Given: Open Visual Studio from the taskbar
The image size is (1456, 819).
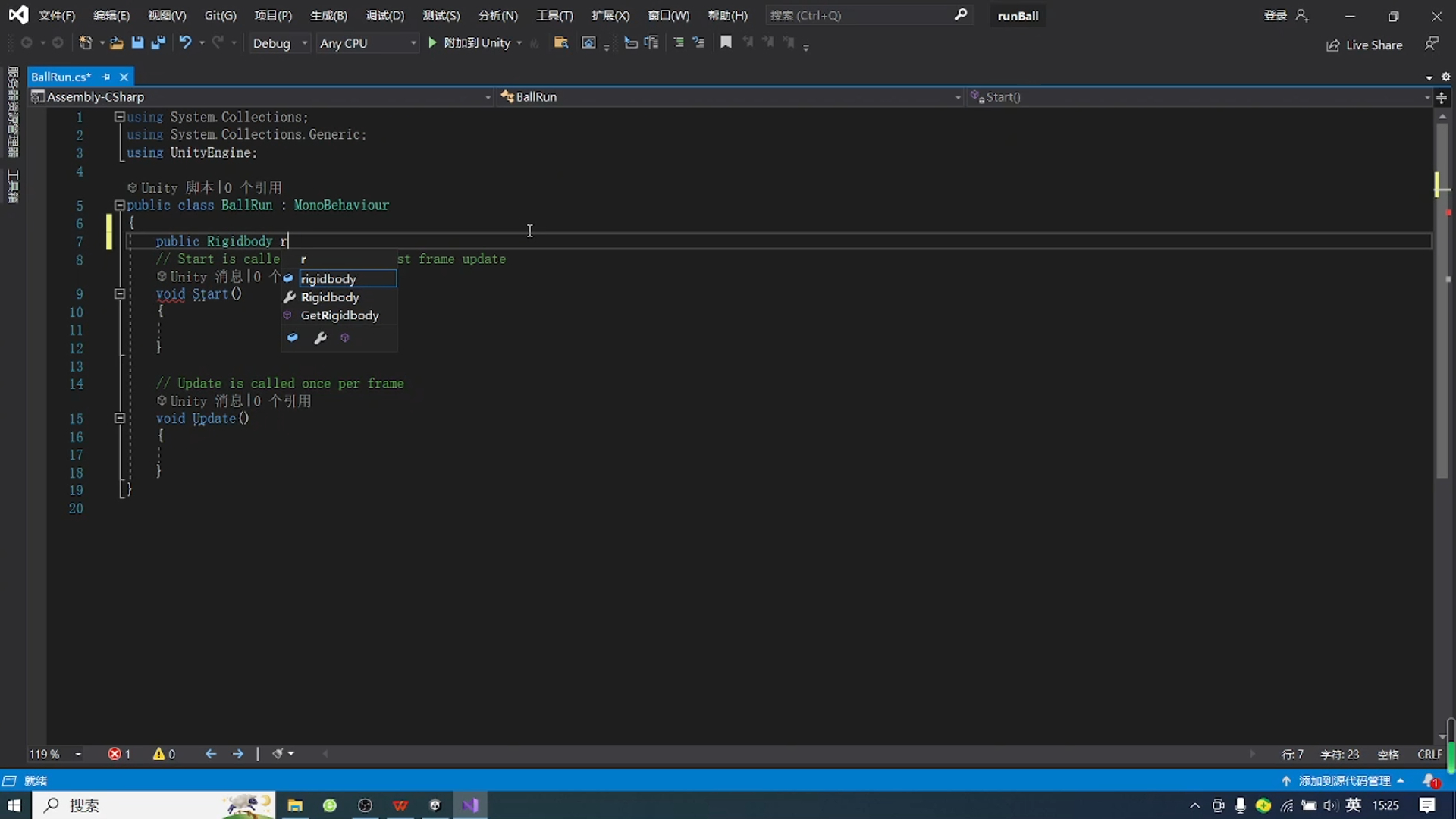Looking at the screenshot, I should point(470,805).
